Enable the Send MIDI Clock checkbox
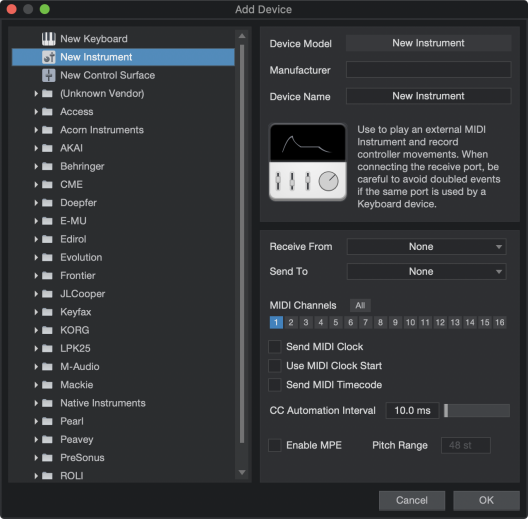Viewport: 528px width, 519px height. click(275, 347)
